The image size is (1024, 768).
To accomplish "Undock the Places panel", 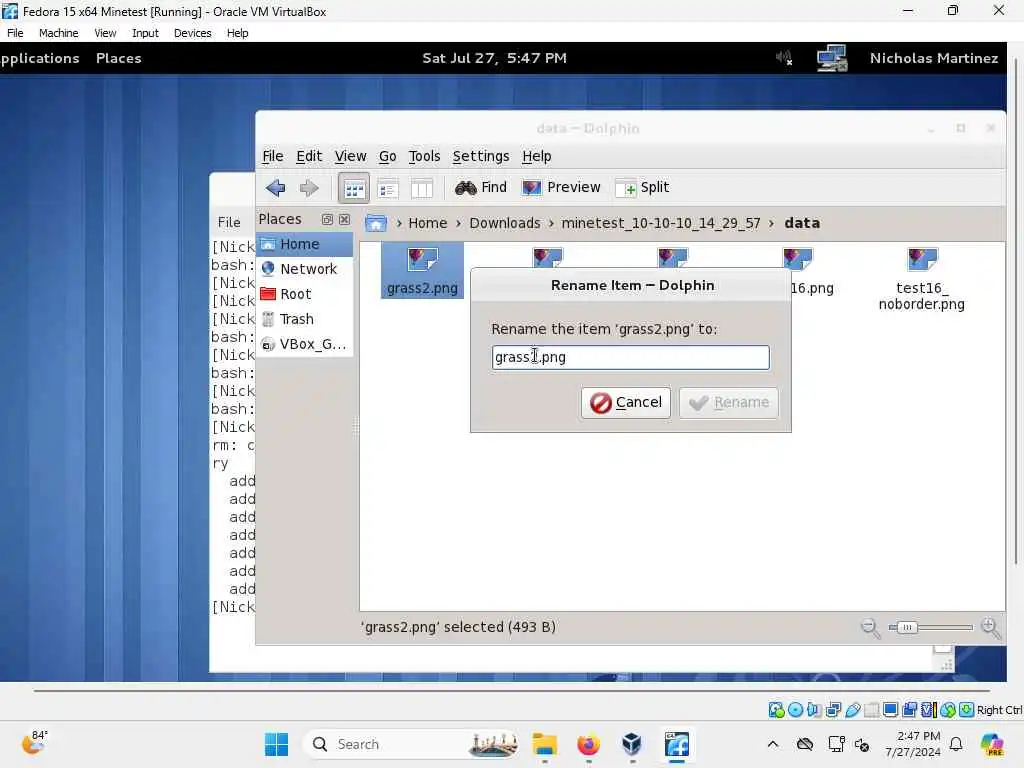I will tap(327, 219).
